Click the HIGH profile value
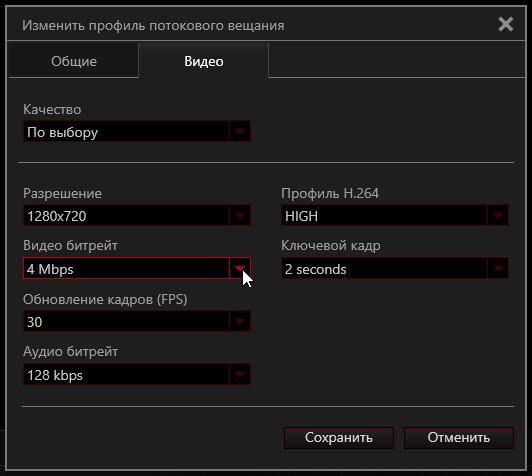Image resolution: width=532 pixels, height=476 pixels. click(384, 215)
